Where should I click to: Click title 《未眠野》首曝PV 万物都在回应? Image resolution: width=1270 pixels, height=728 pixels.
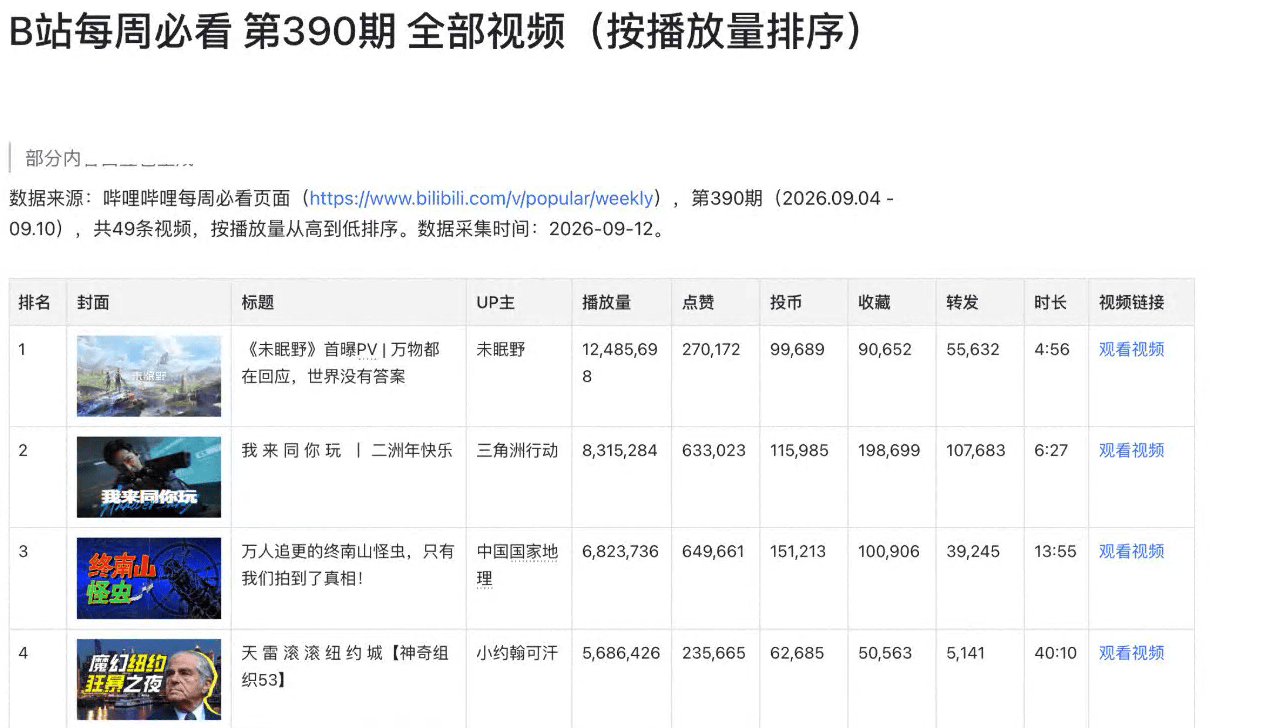(x=341, y=363)
